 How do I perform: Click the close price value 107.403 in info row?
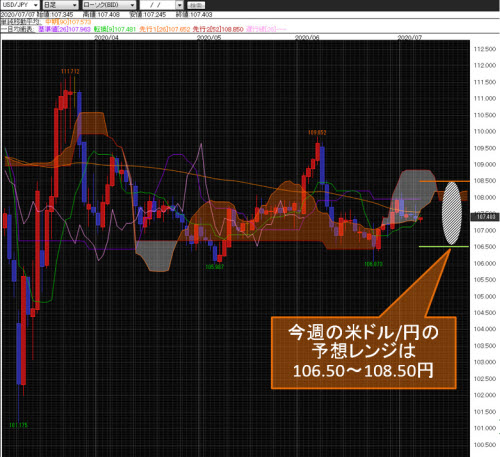coord(201,15)
